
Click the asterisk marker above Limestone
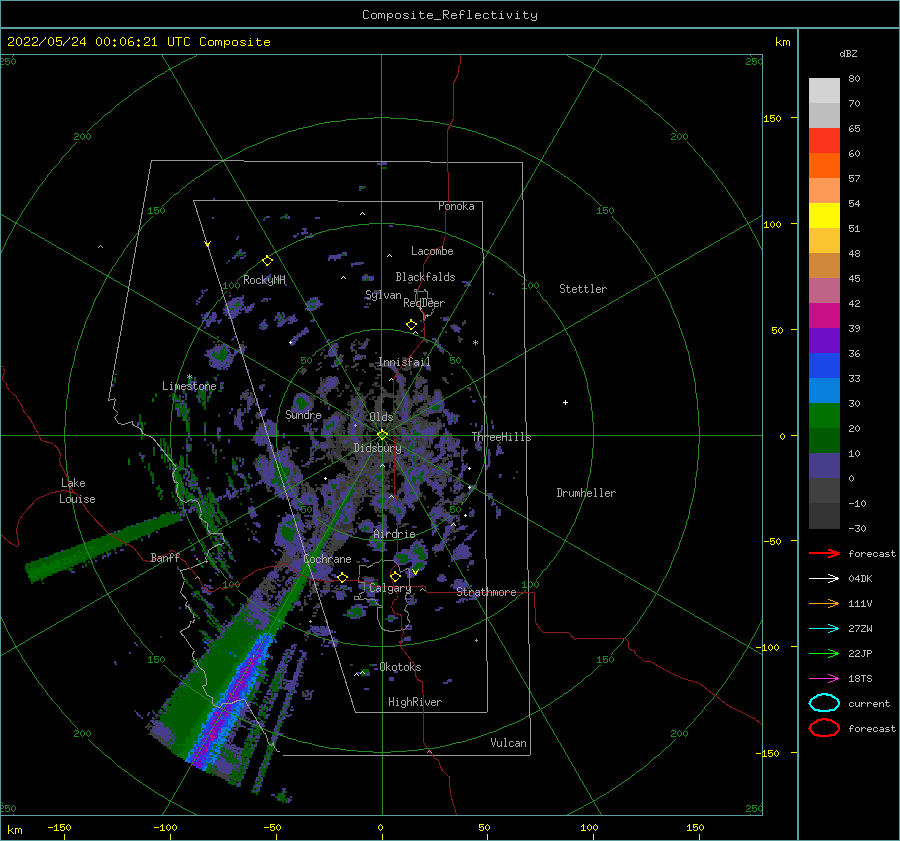189,378
